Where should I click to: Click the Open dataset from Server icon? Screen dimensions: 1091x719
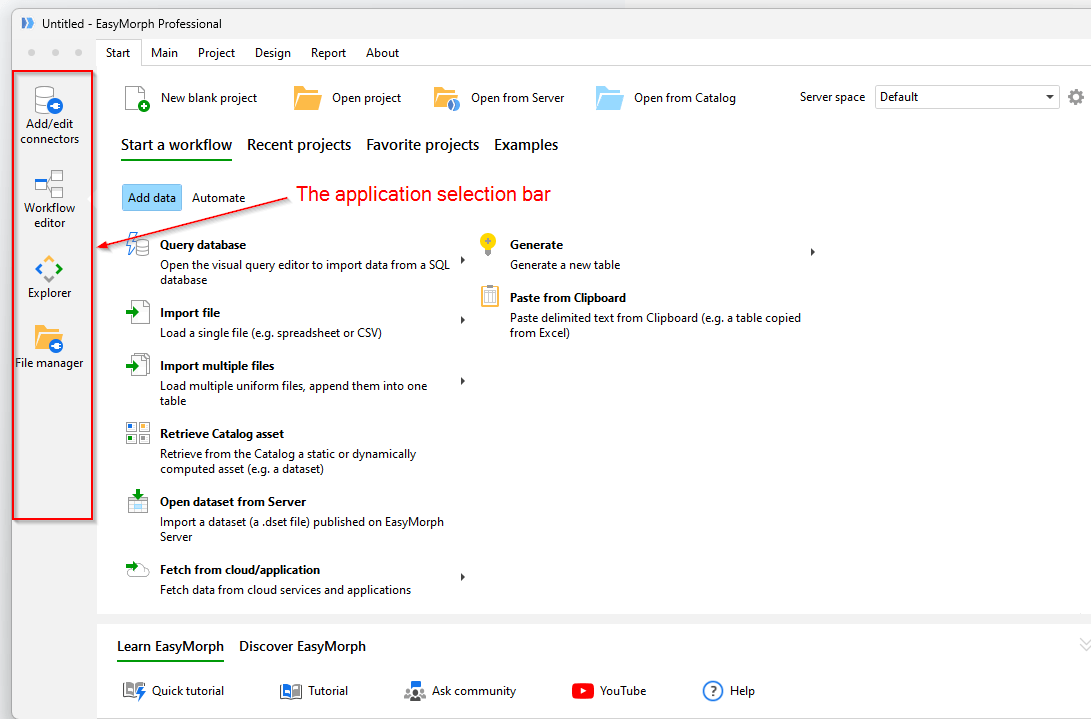coord(138,501)
